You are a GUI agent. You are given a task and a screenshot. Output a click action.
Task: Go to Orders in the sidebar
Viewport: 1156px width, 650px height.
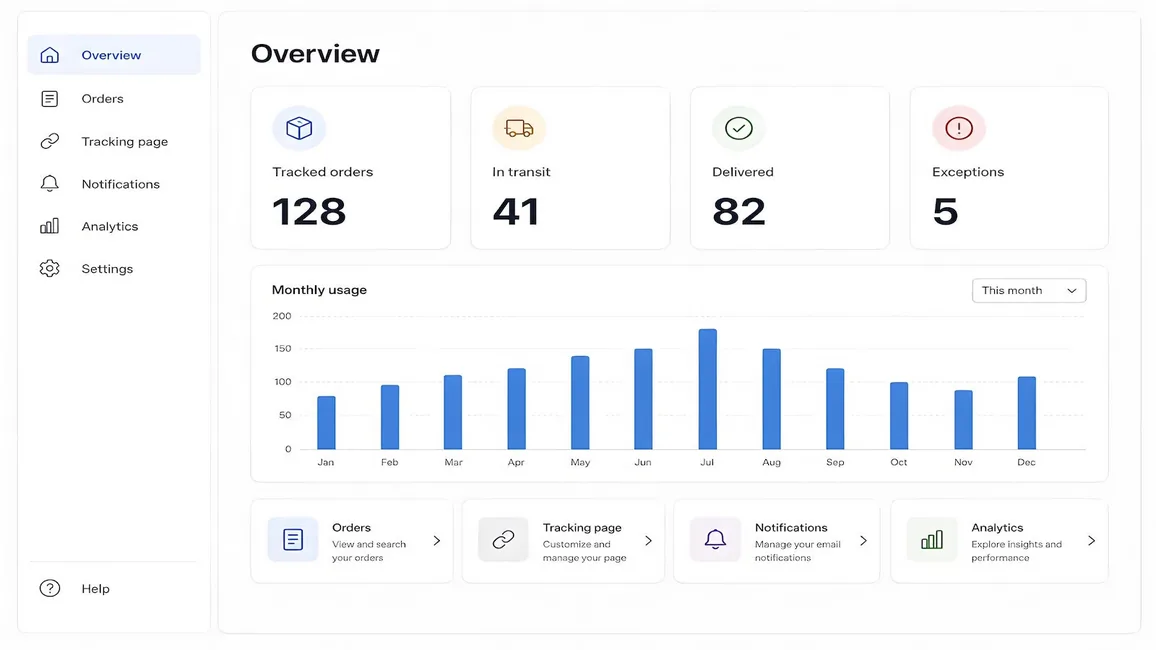tap(114, 99)
